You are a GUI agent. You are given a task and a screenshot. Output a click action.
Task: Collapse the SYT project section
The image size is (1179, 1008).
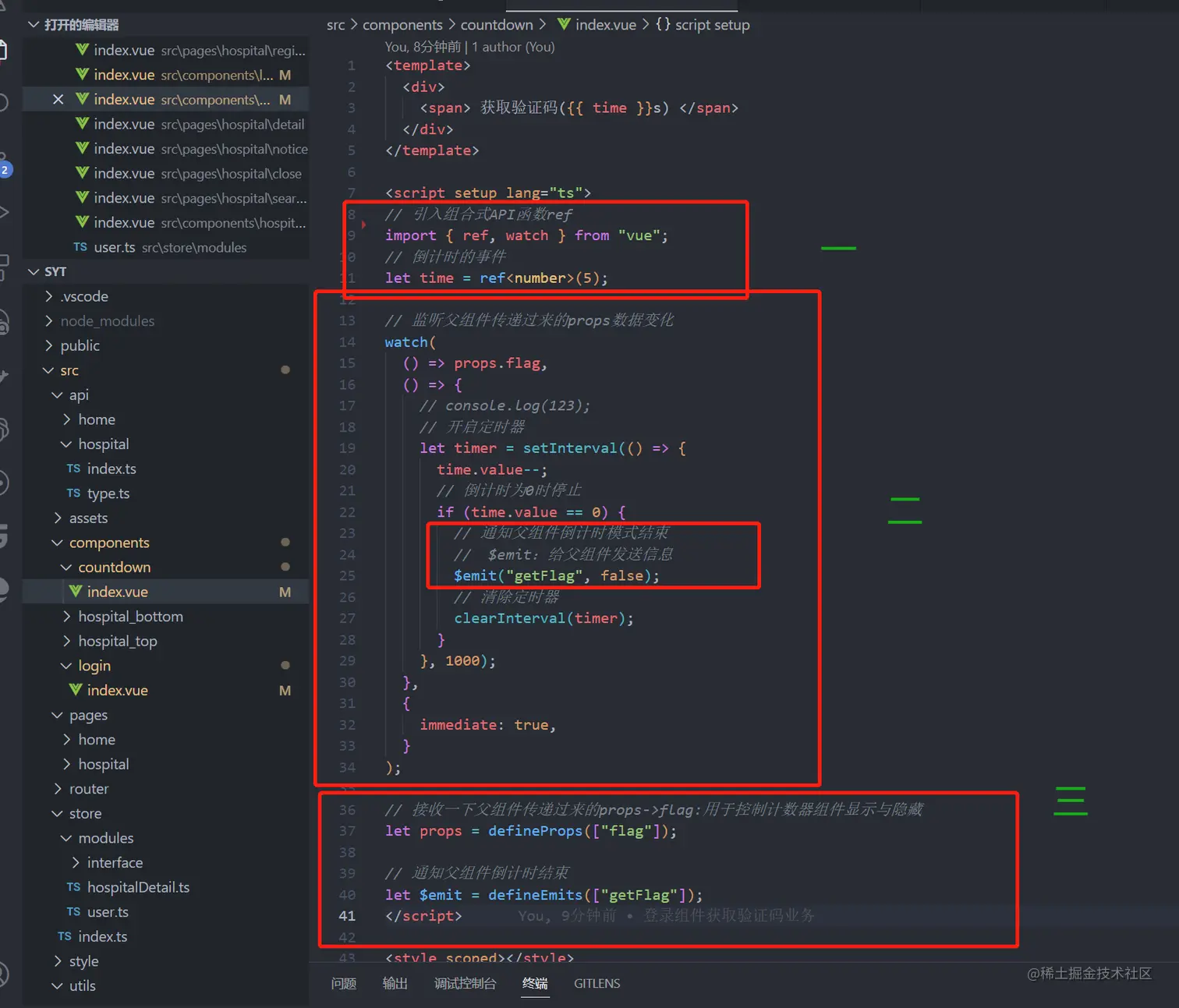(x=34, y=271)
